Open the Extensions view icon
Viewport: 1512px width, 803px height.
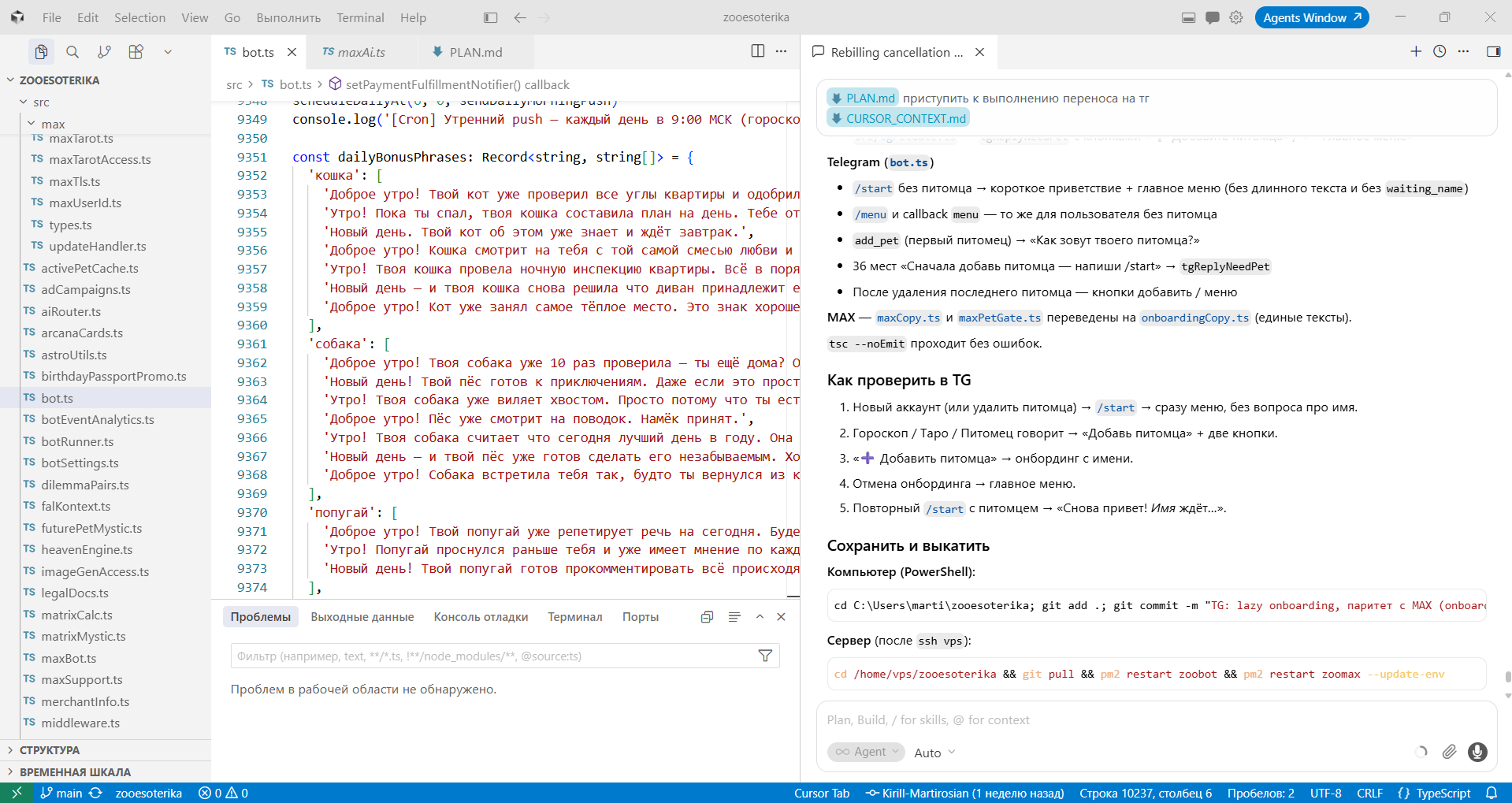tap(136, 52)
